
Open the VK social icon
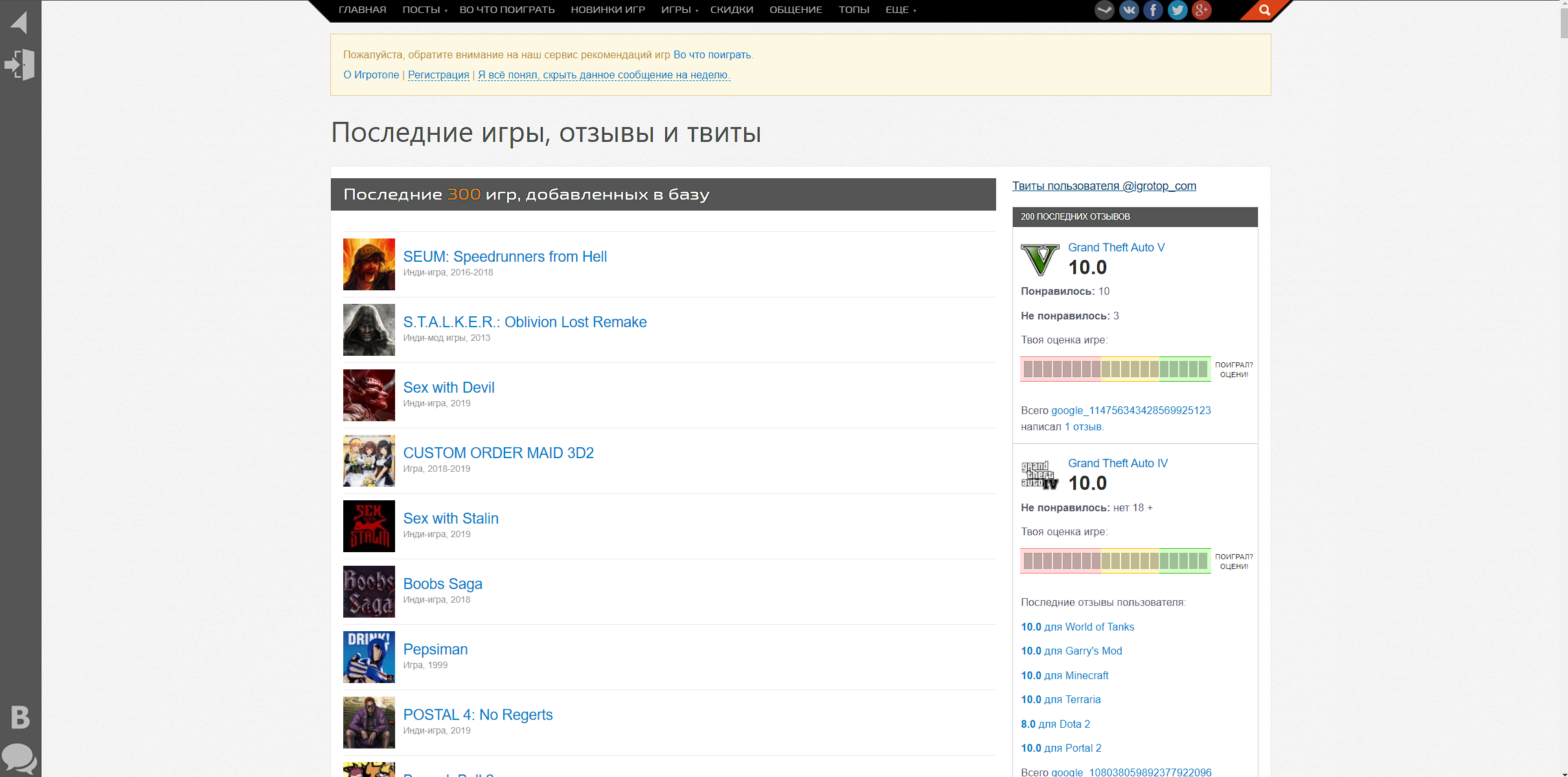click(1129, 10)
